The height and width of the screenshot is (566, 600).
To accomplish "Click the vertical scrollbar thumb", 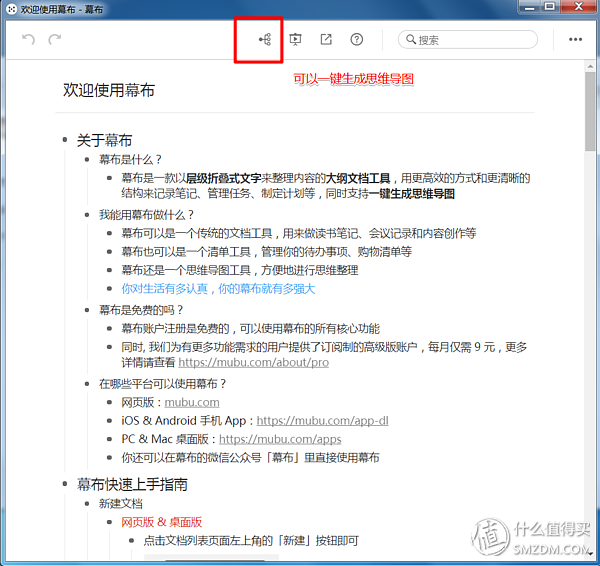I will click(x=590, y=111).
